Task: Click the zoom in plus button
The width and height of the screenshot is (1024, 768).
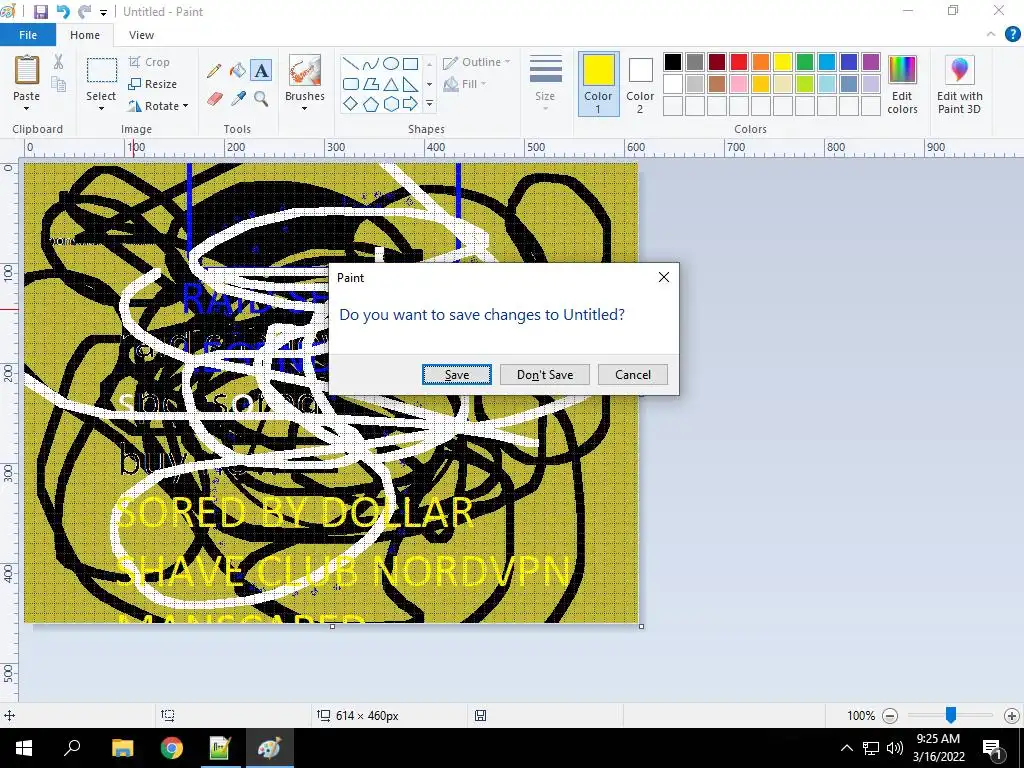Action: (1012, 716)
